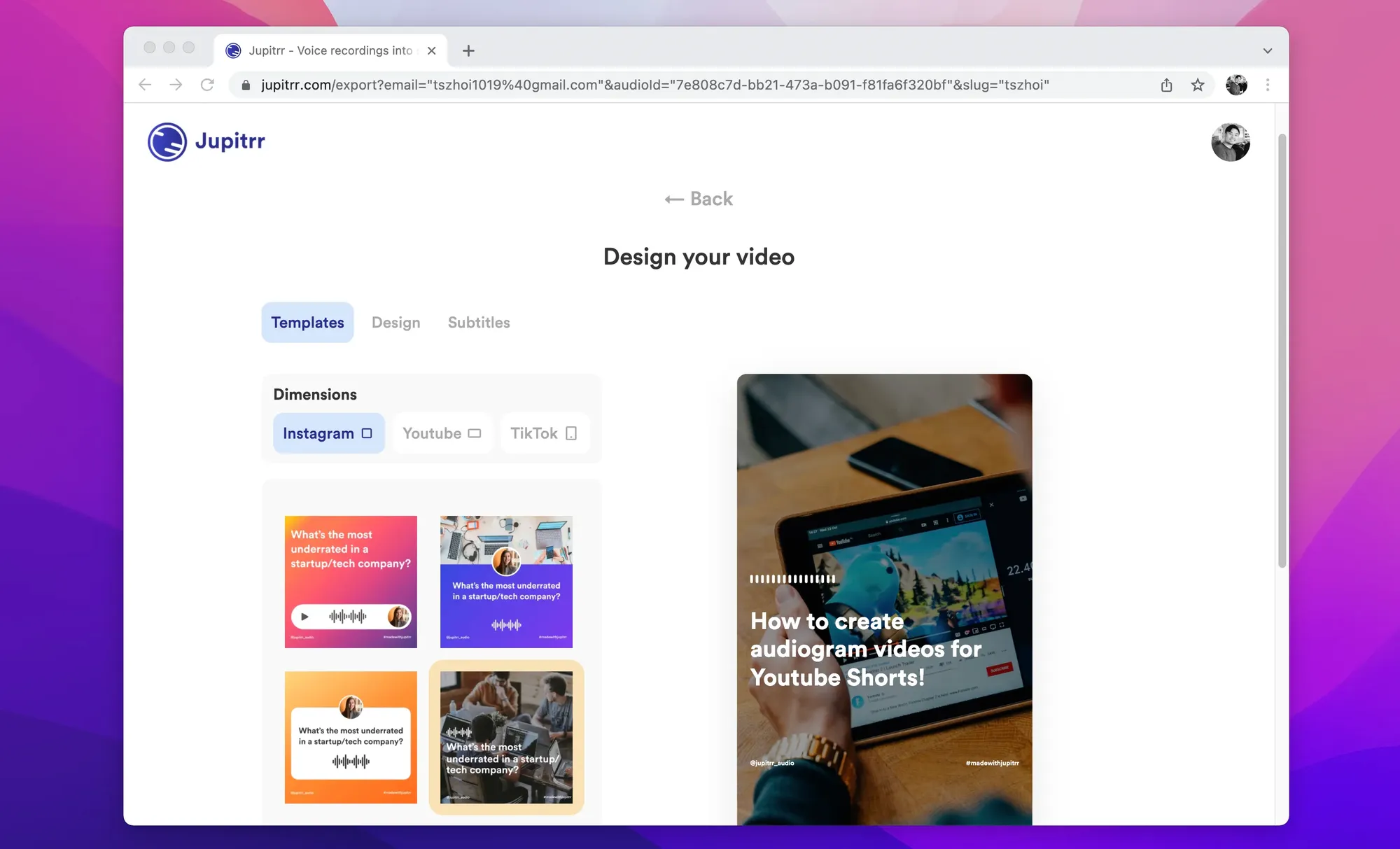1400x849 pixels.
Task: Choose the pink gradient play-bar template
Action: (x=351, y=582)
